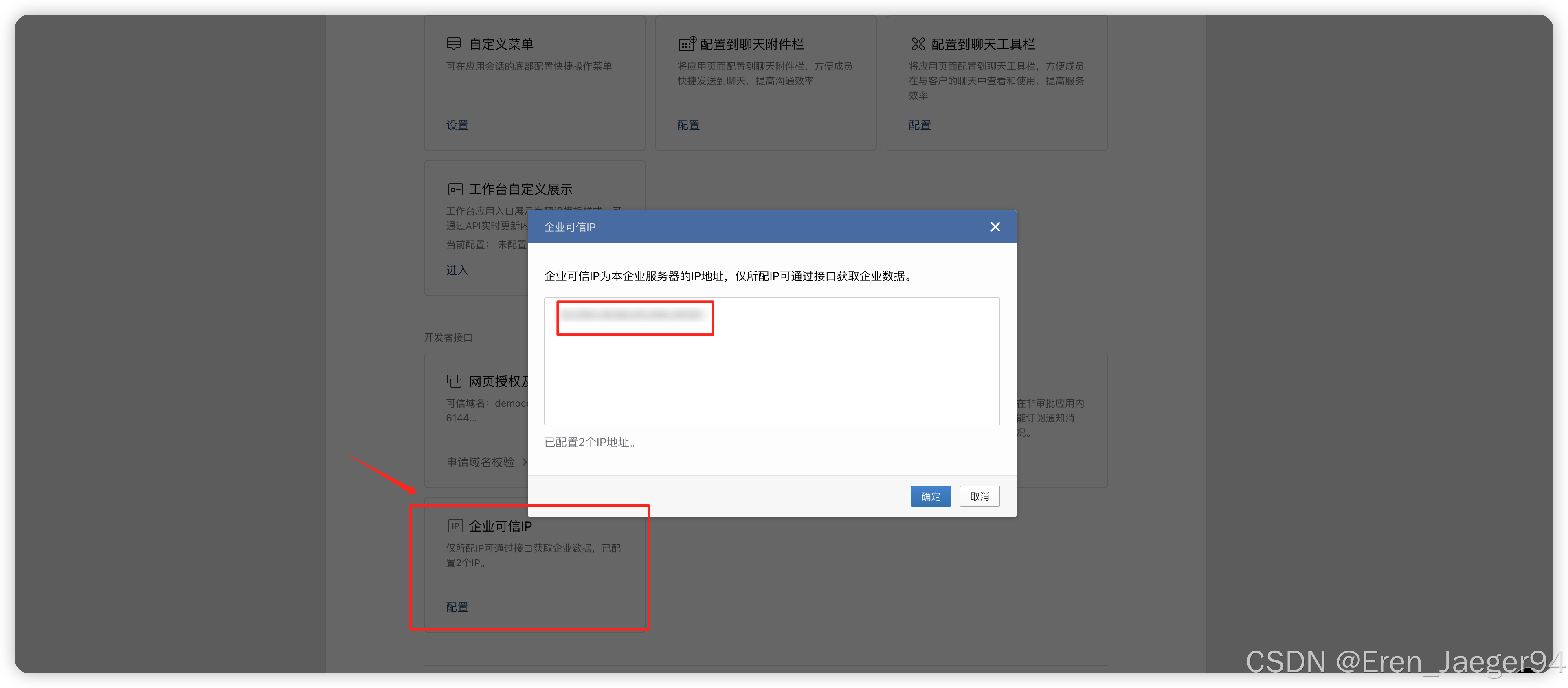Select the highlighted IP entry in the dialog
This screenshot has width=1568, height=688.
[x=635, y=318]
